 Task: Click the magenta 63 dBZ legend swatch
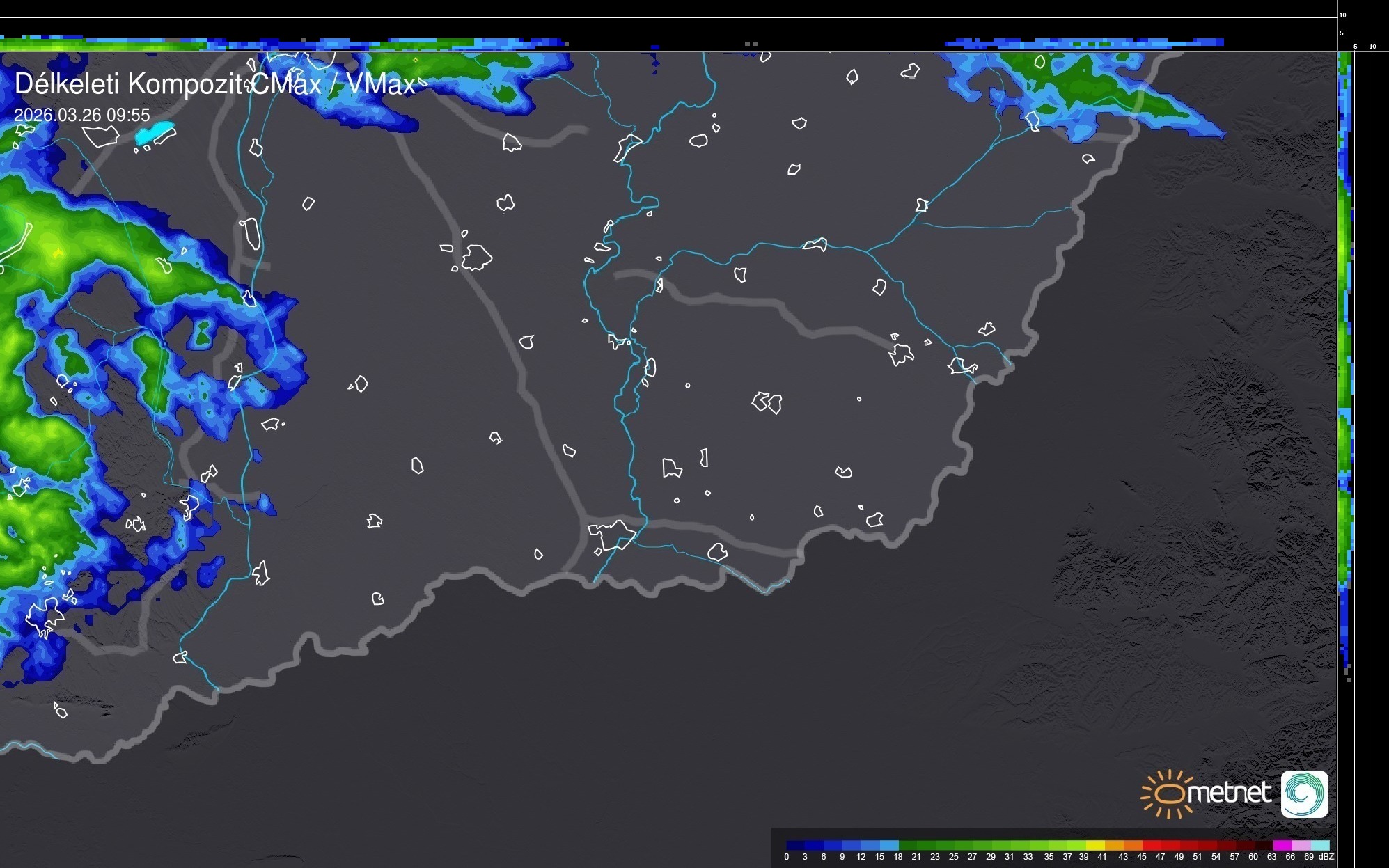(x=1282, y=845)
